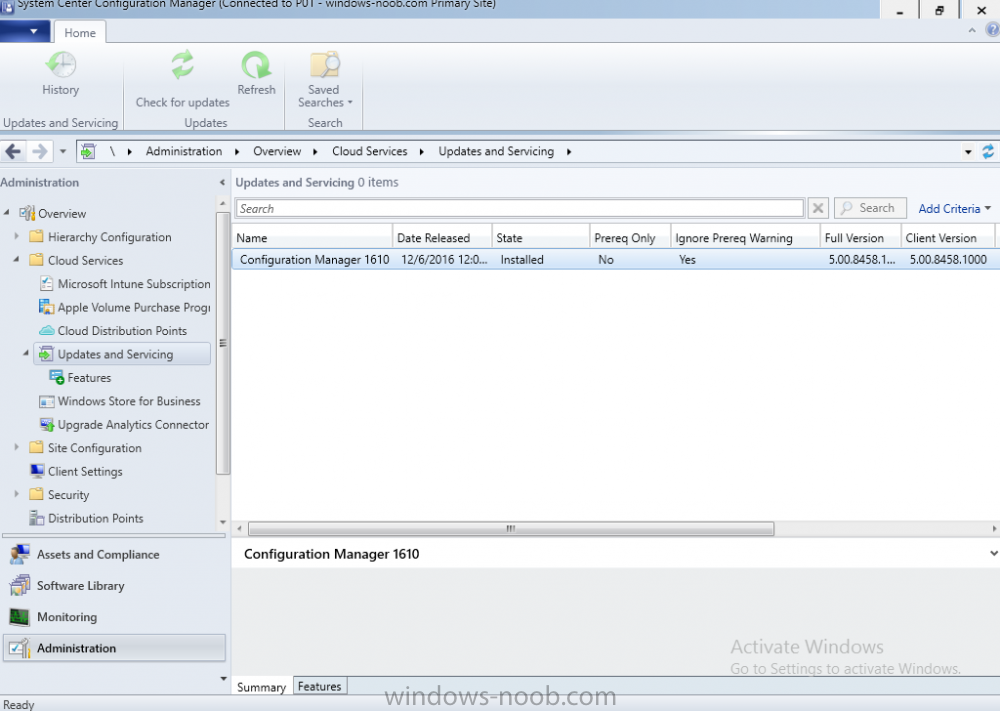Switch to Administration workspace
Image resolution: width=1000 pixels, height=711 pixels.
tap(114, 648)
